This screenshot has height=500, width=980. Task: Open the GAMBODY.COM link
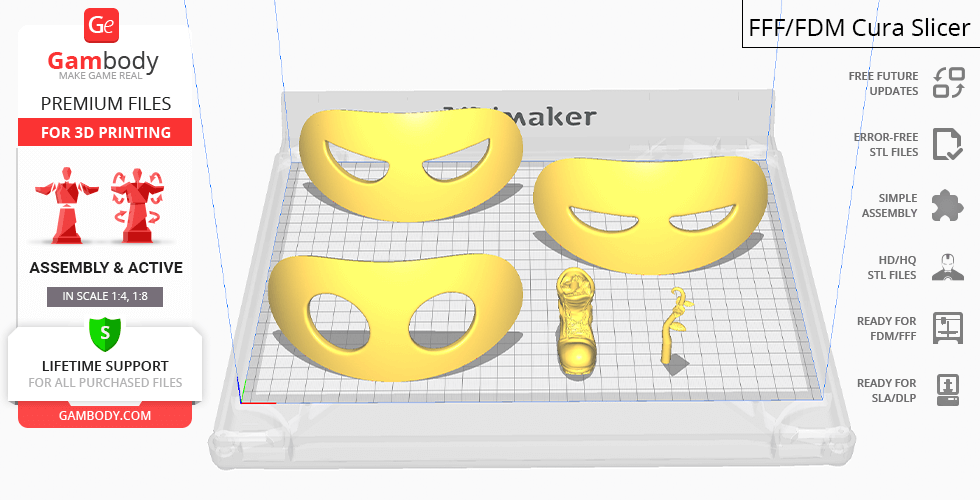click(x=105, y=414)
